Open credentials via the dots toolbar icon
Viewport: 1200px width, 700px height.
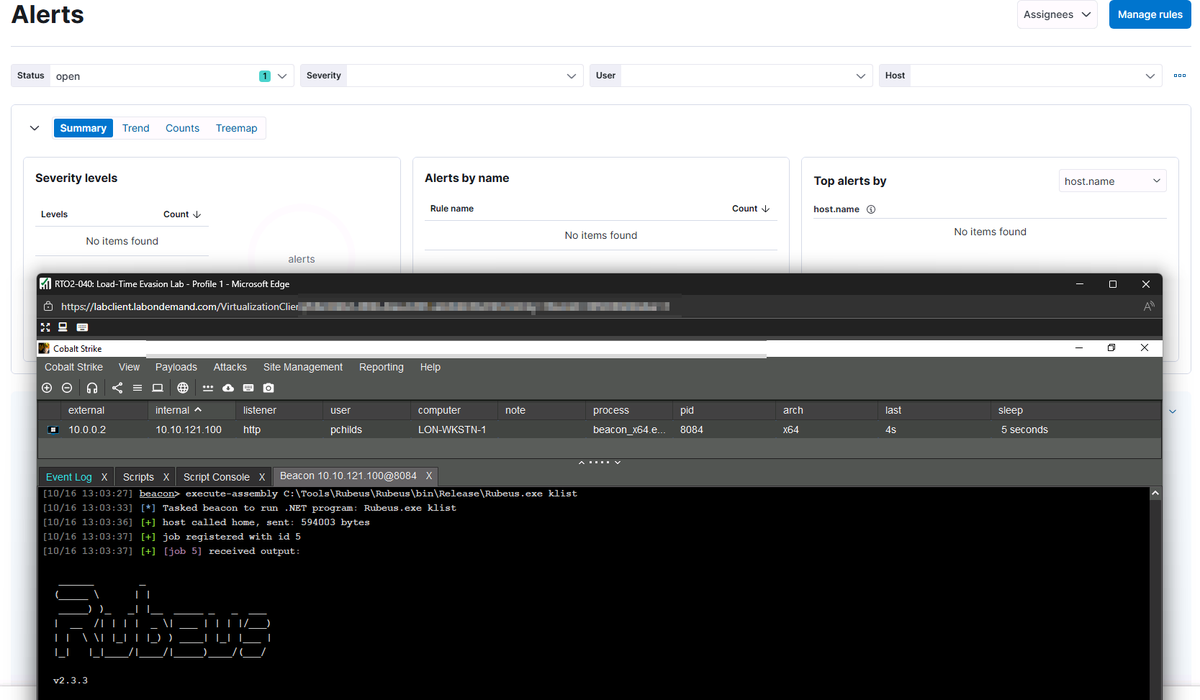click(x=208, y=388)
